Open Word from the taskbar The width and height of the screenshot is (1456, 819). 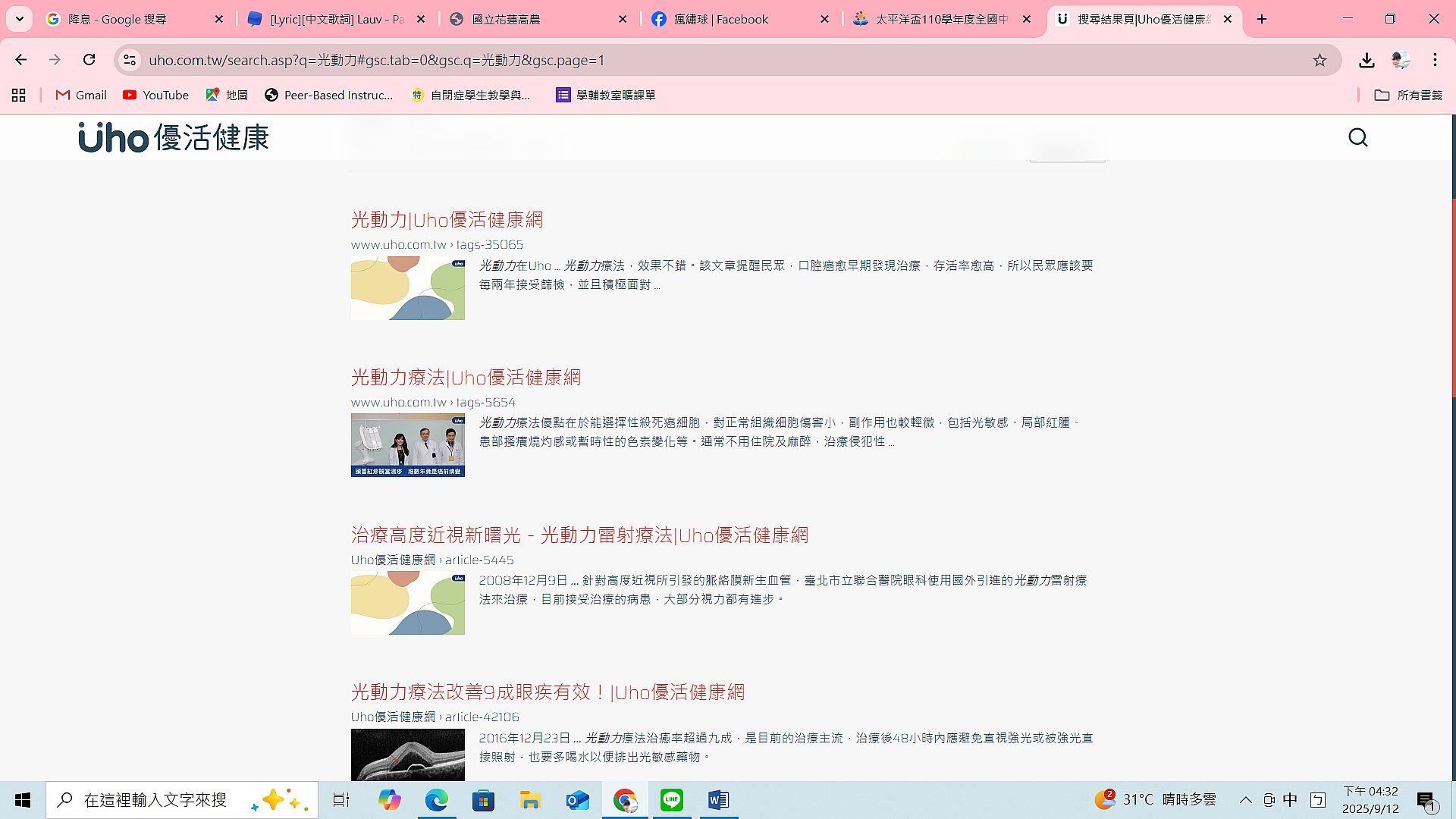[x=717, y=800]
